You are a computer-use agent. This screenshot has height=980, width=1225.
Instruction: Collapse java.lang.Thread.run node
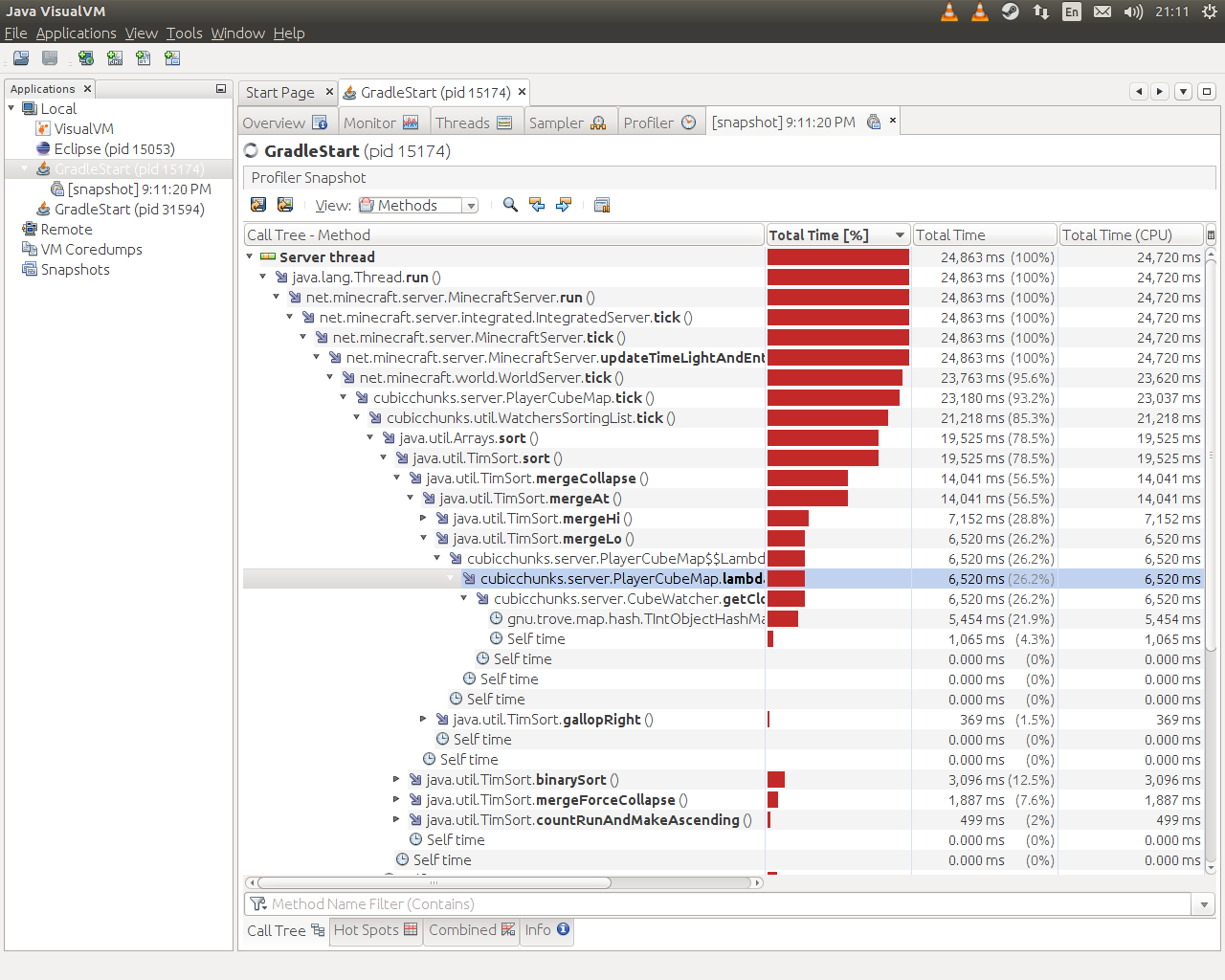tap(263, 277)
